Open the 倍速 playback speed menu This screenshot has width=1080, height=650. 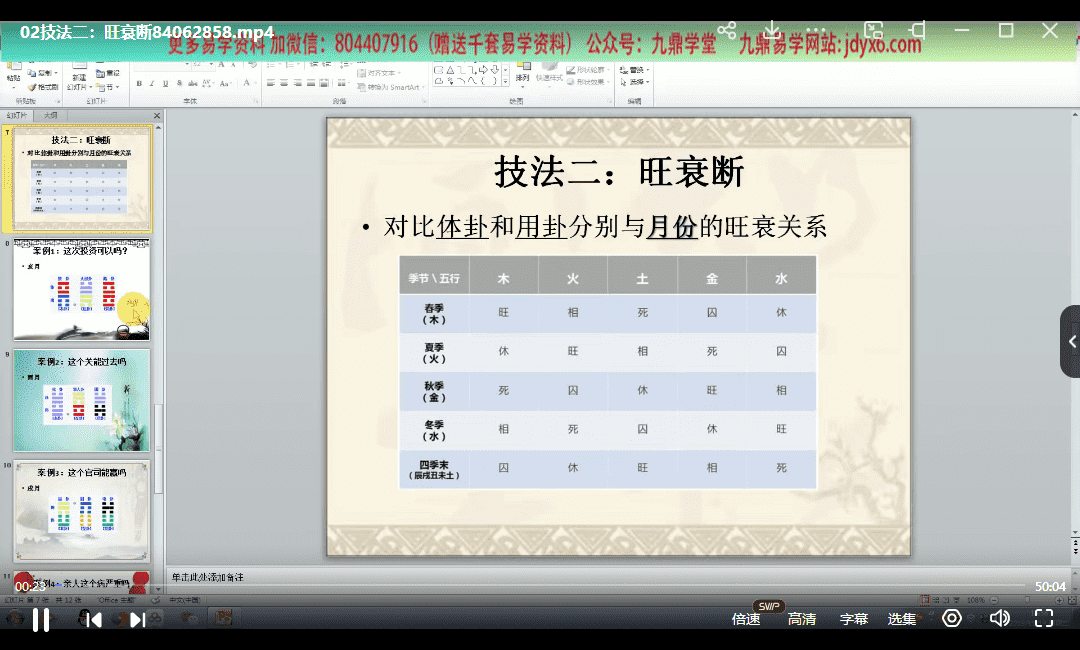click(x=746, y=620)
